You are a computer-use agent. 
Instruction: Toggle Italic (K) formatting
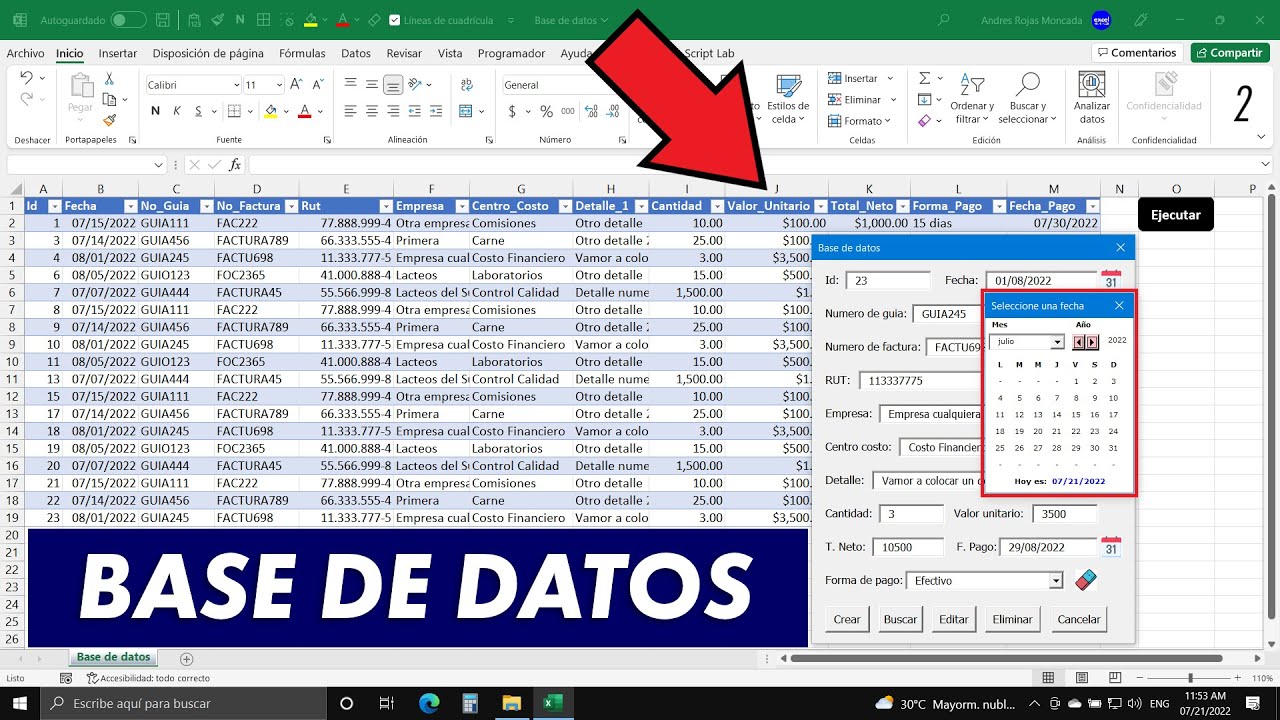[x=177, y=111]
